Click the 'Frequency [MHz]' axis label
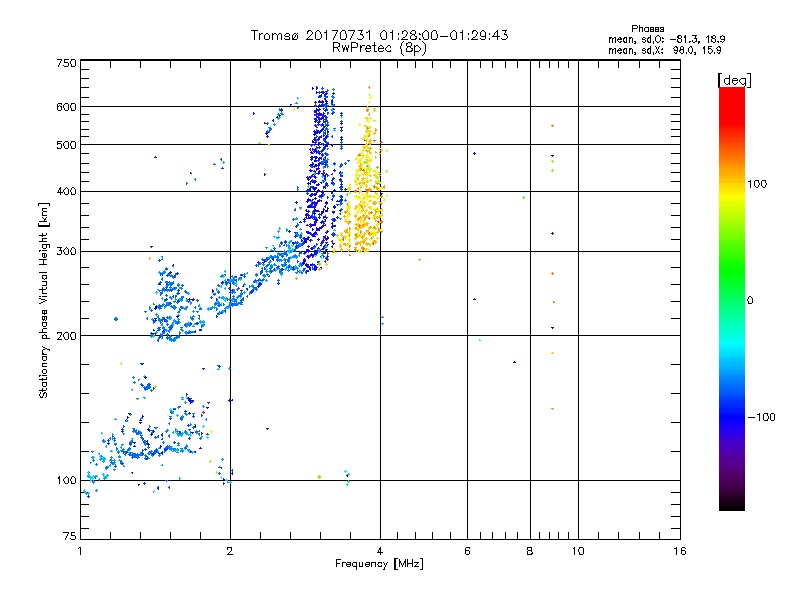Image resolution: width=800 pixels, height=600 pixels. tap(379, 564)
